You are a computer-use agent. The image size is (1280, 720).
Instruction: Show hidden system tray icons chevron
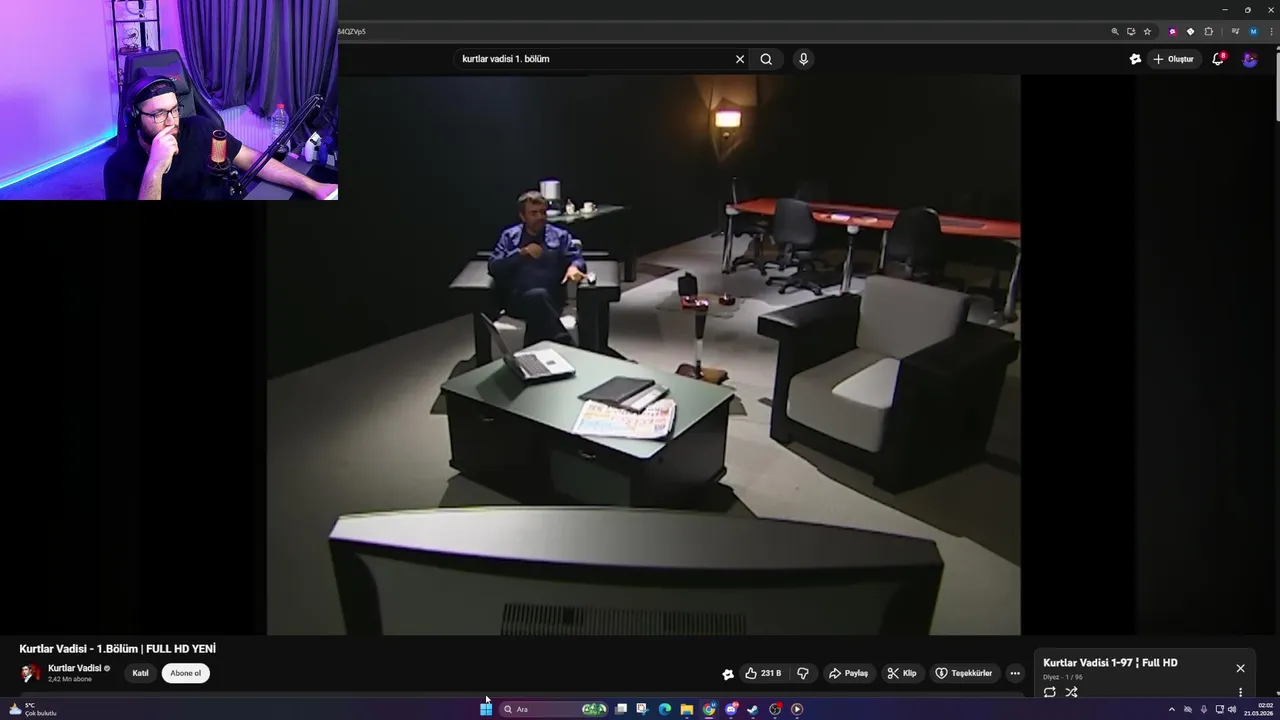pyautogui.click(x=1172, y=709)
